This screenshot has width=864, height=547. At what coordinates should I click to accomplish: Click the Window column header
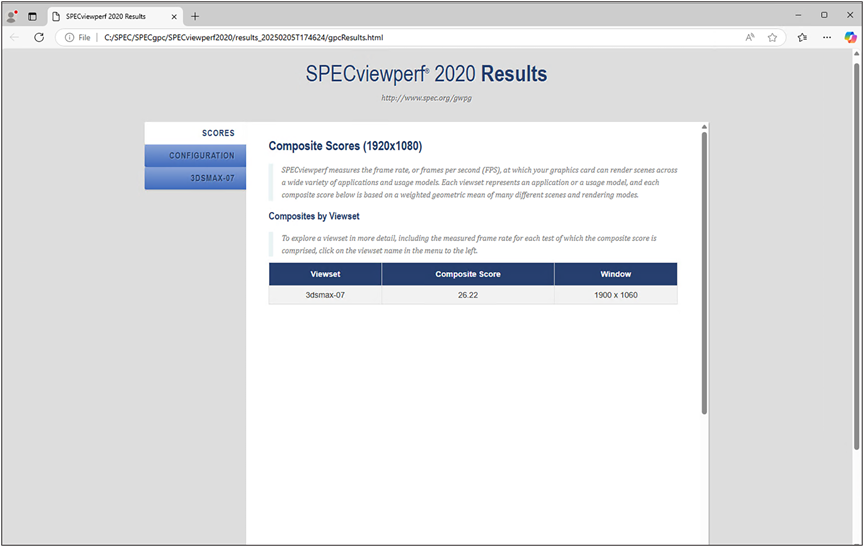pyautogui.click(x=615, y=274)
